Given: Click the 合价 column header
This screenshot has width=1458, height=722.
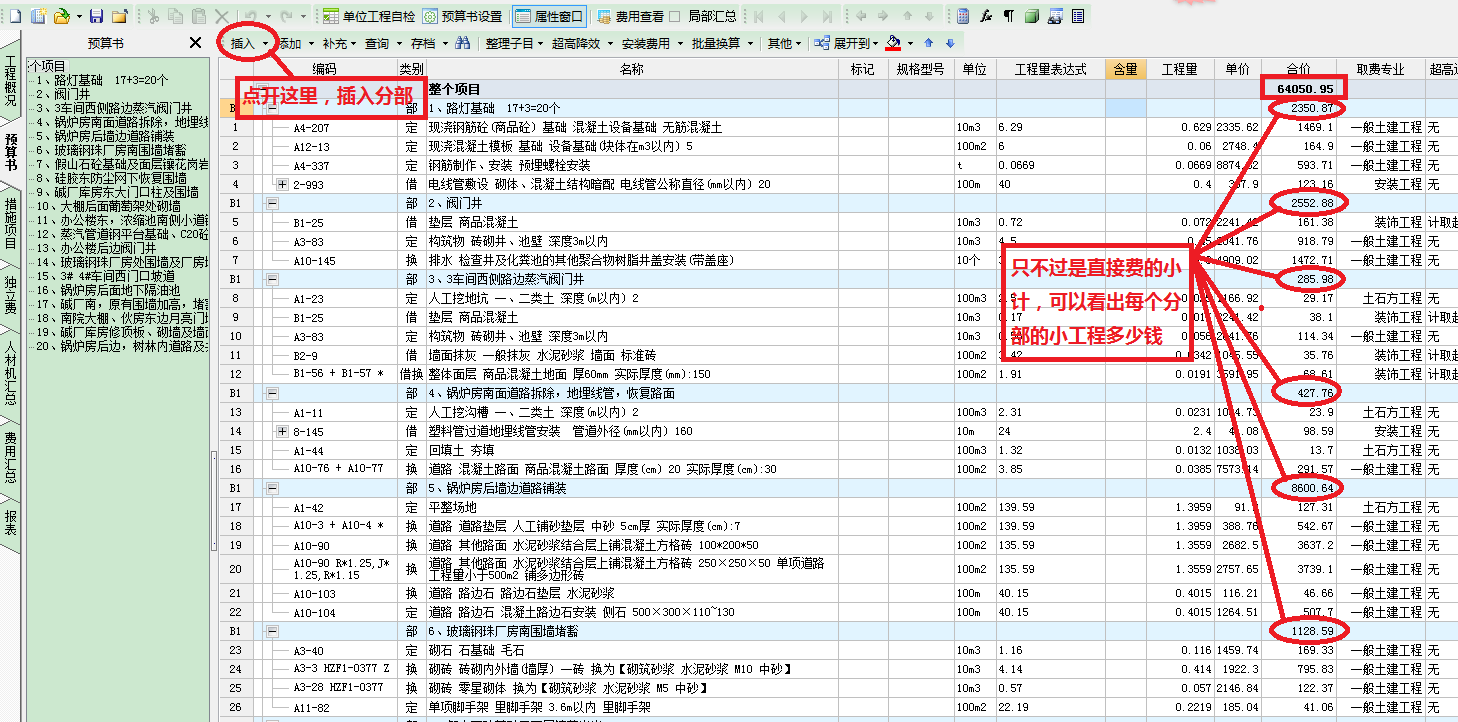Looking at the screenshot, I should coord(1298,69).
